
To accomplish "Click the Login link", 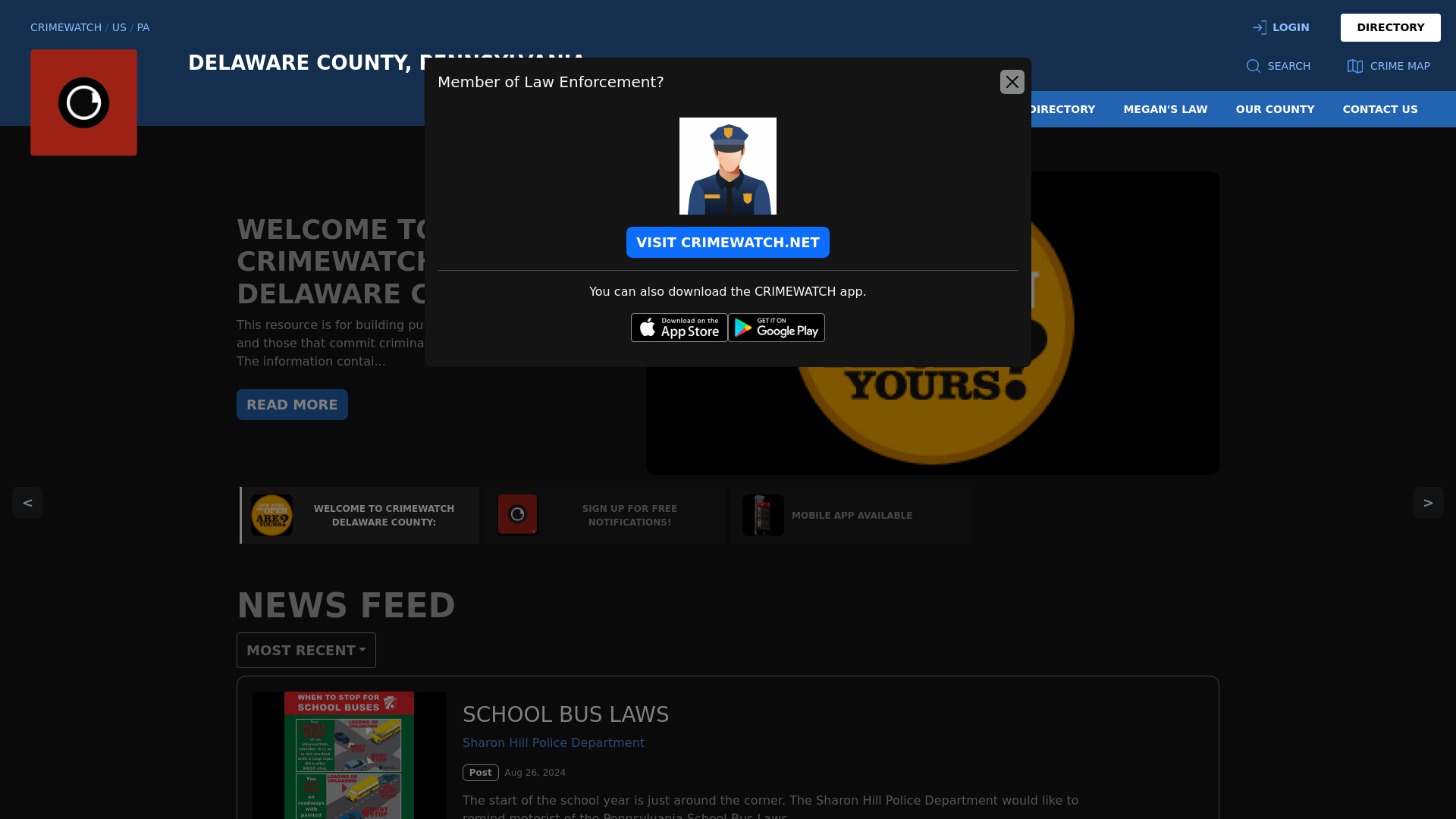I will coord(1291,27).
